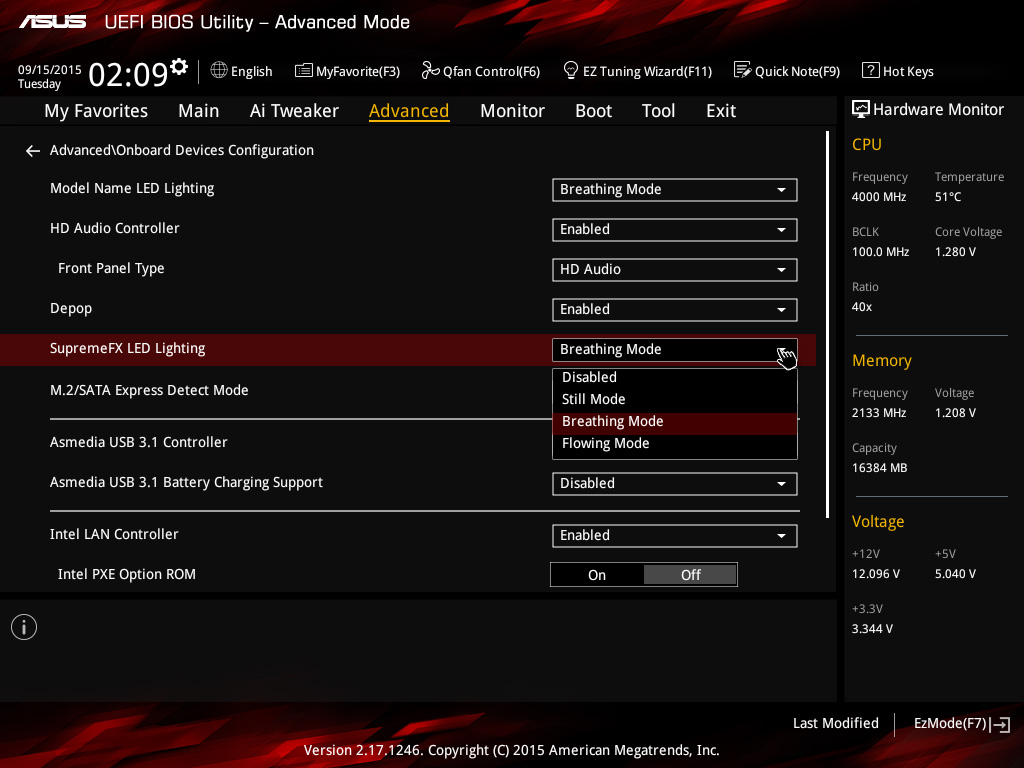Open MyFavorite(F3) from the top bar
The image size is (1024, 768).
pyautogui.click(x=304, y=71)
